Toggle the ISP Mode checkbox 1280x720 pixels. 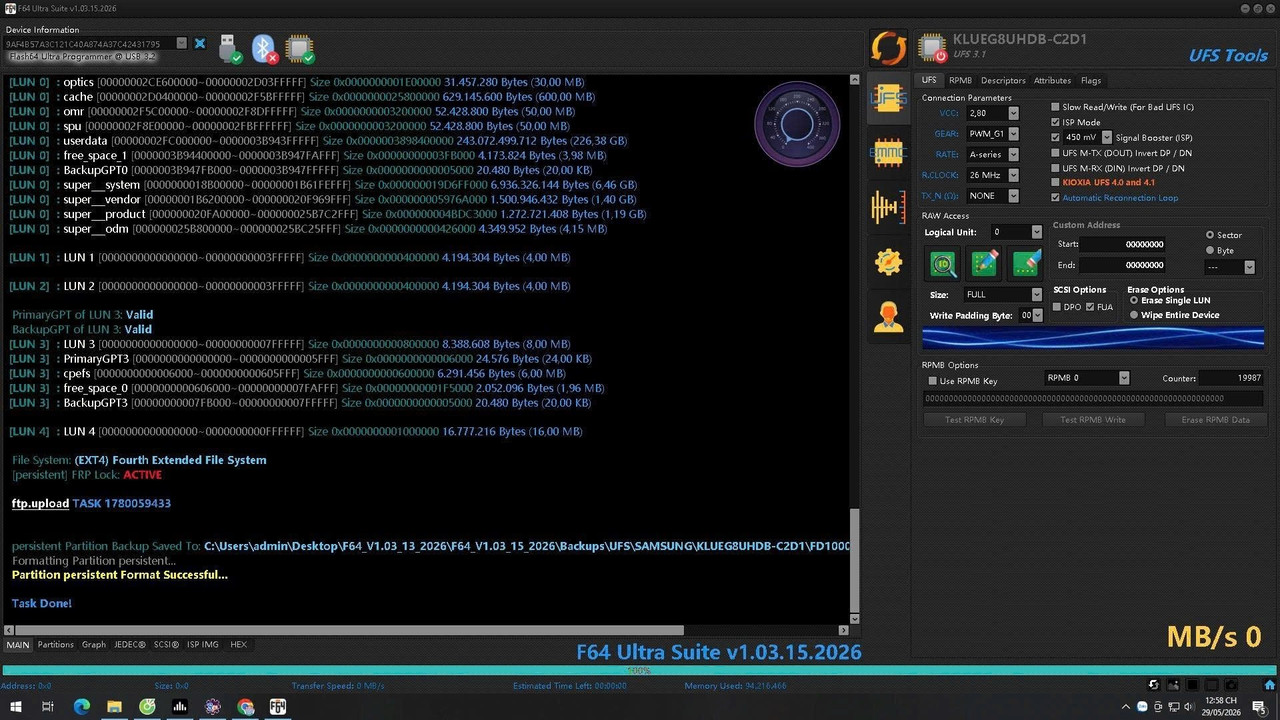point(1056,122)
